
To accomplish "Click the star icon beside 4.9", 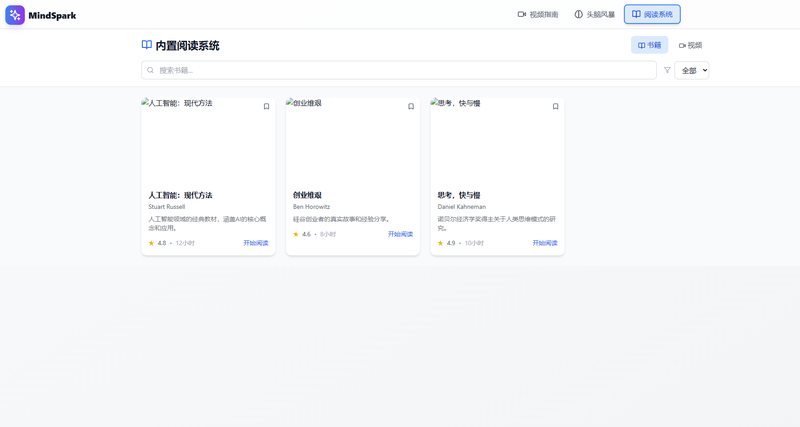I will (x=440, y=243).
